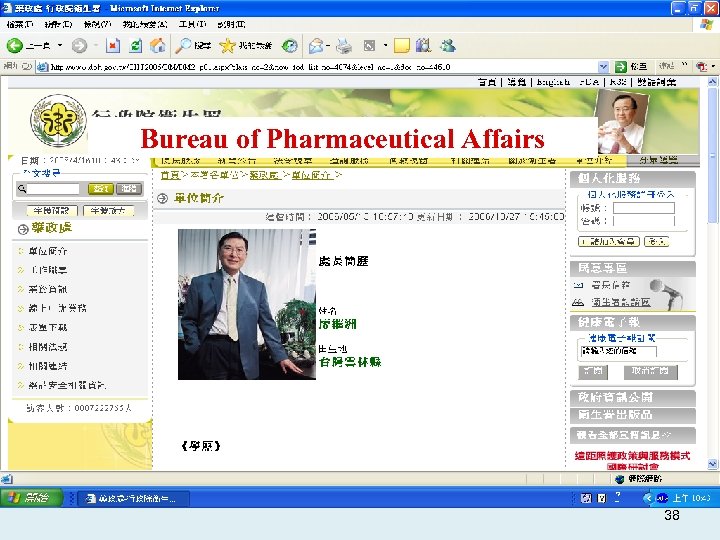This screenshot has height=540, width=720.
Task: Click the Research books toolbar icon
Action: 423,45
